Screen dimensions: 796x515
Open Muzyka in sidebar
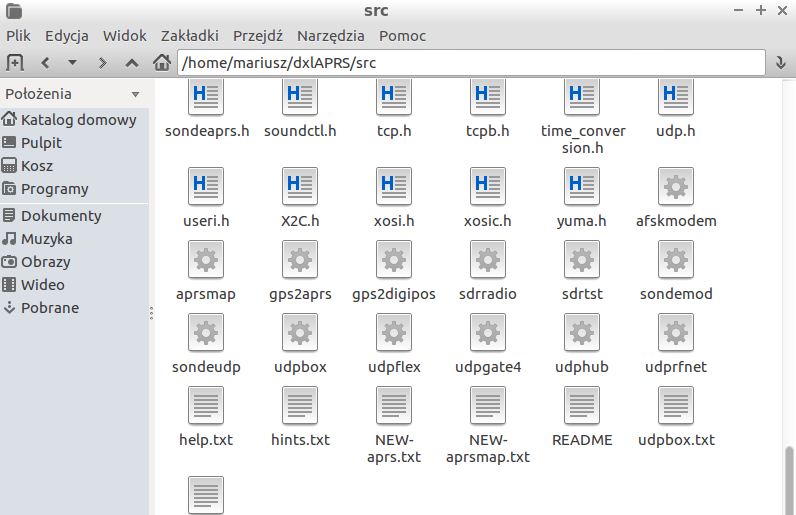click(x=74, y=239)
